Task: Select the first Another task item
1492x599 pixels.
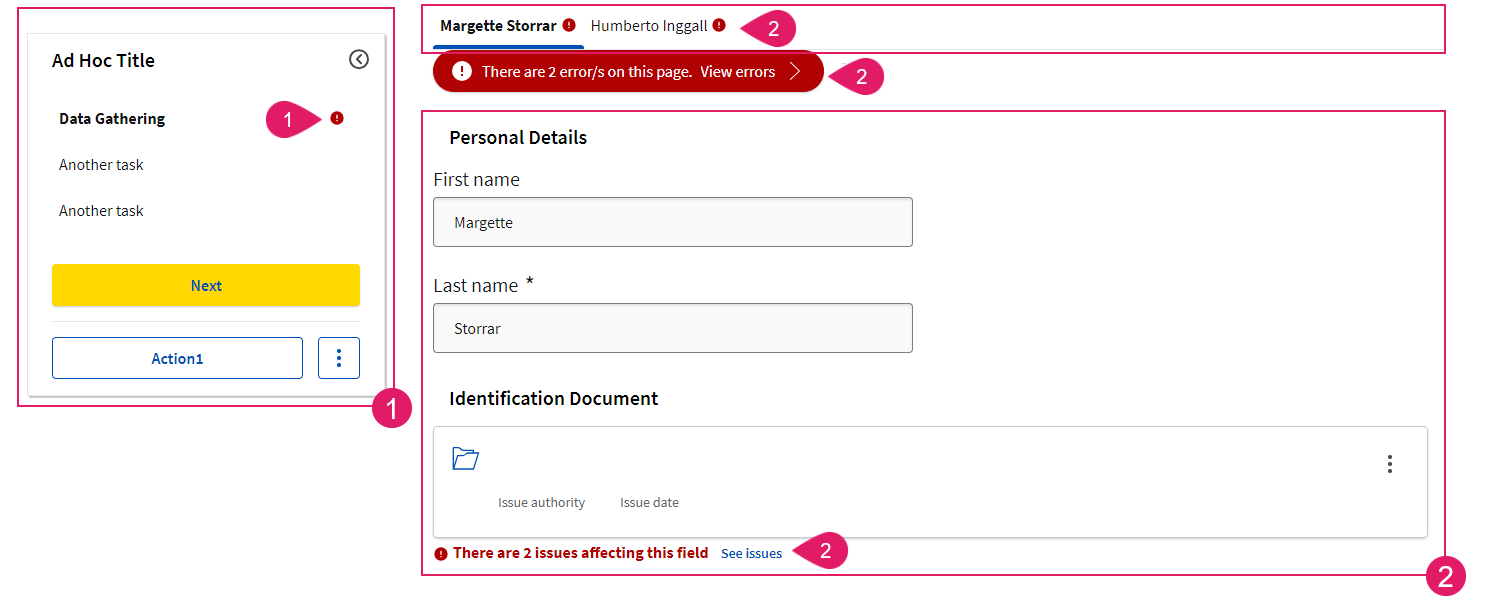Action: (x=101, y=165)
